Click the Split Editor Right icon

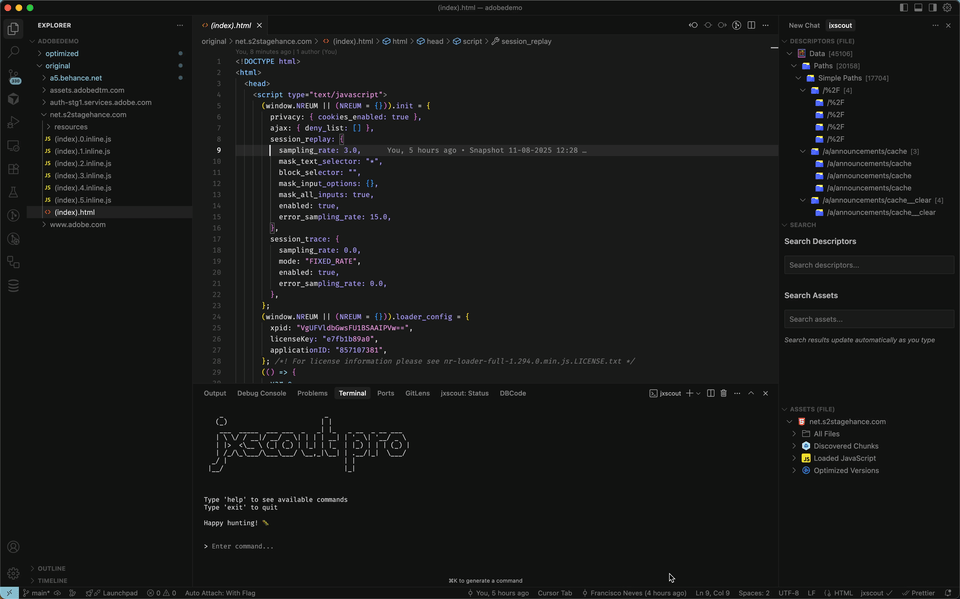[x=751, y=25]
